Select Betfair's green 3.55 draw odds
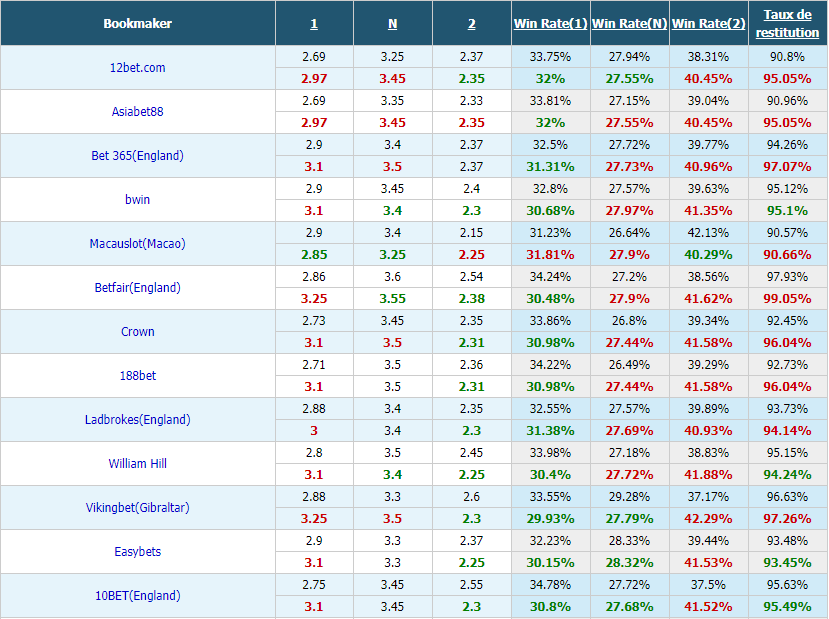 click(x=392, y=299)
